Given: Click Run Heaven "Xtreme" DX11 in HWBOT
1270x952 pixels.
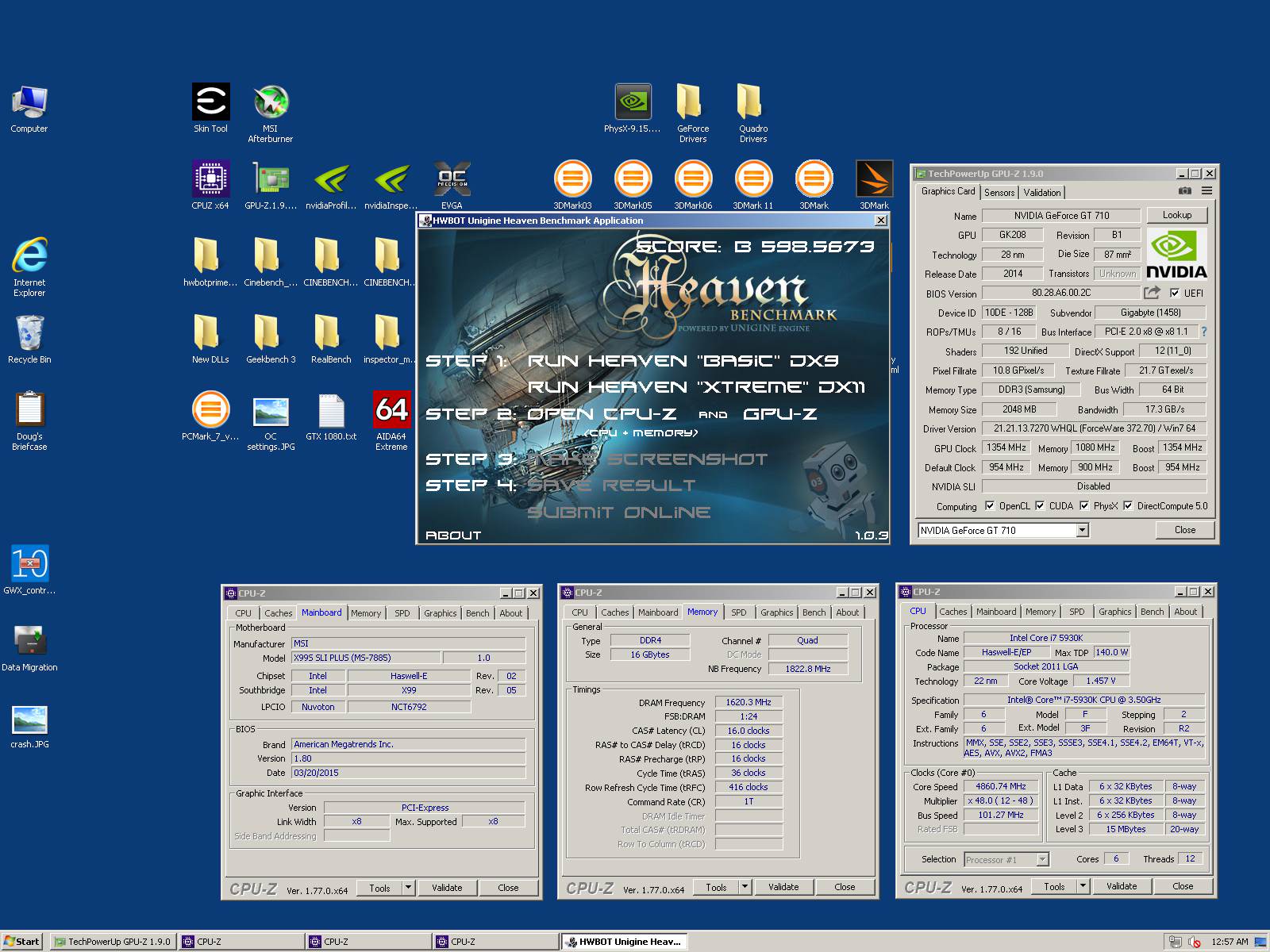Looking at the screenshot, I should coord(696,387).
